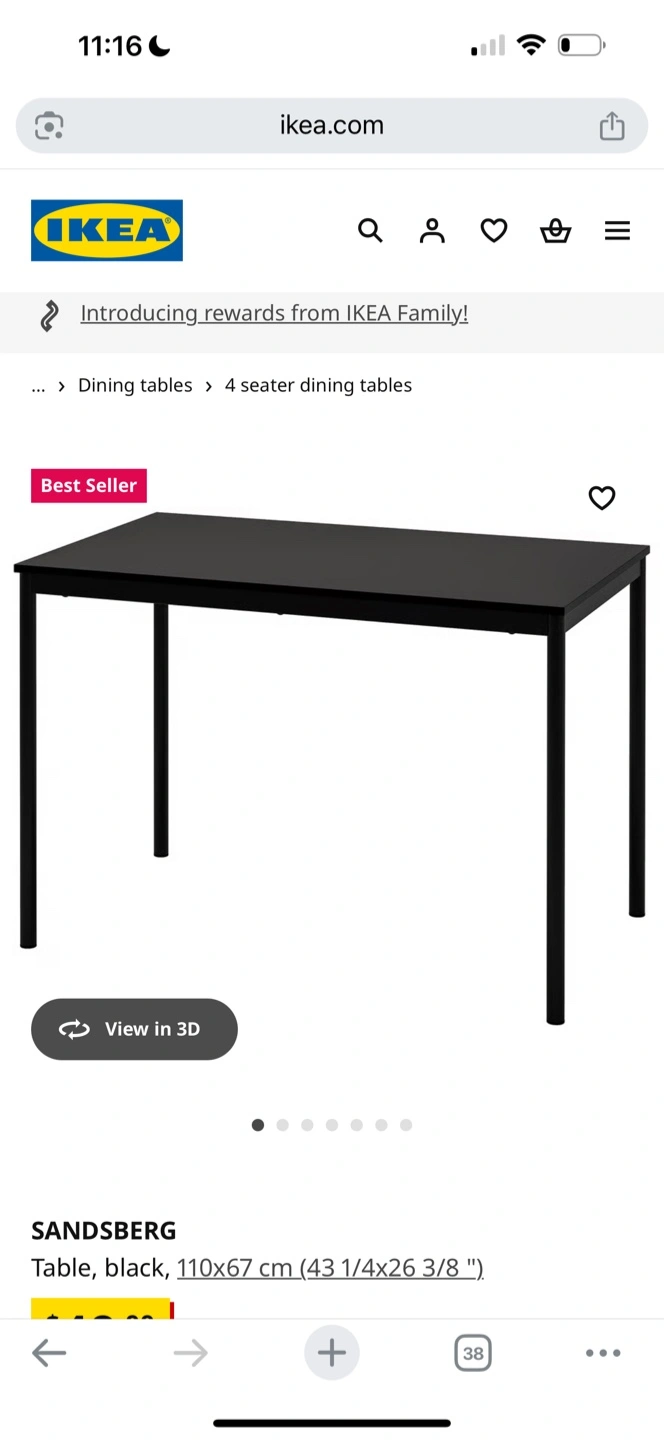Open the 38 tabs switcher
The image size is (664, 1440).
click(473, 1353)
